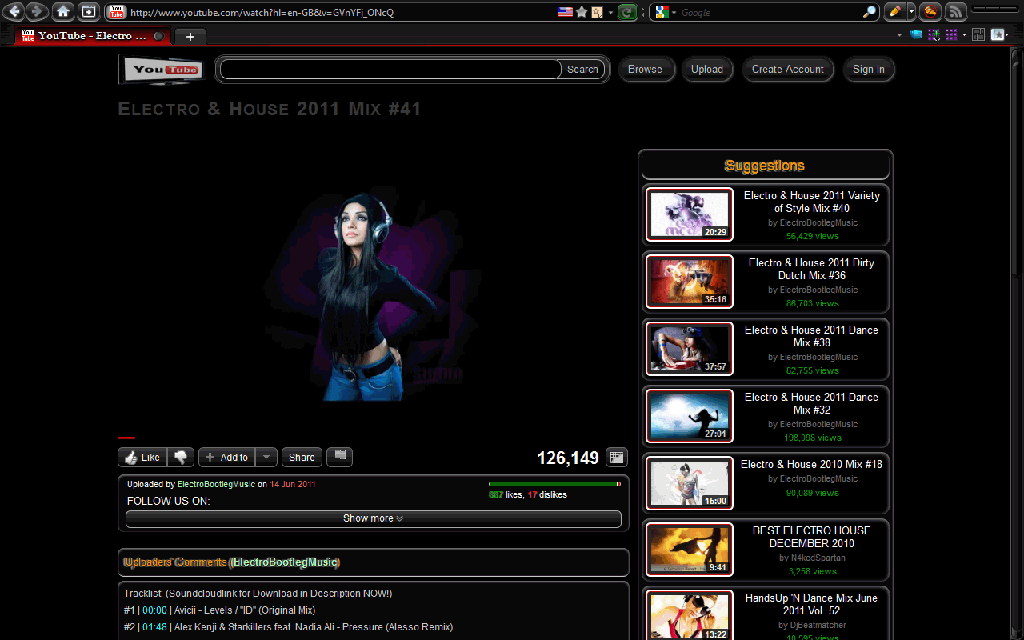Click the plain purple tab-groups grid icon

952,35
